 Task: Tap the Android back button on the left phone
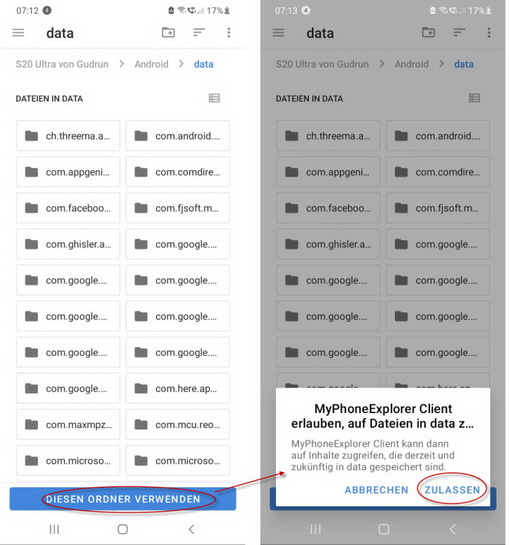[x=191, y=529]
